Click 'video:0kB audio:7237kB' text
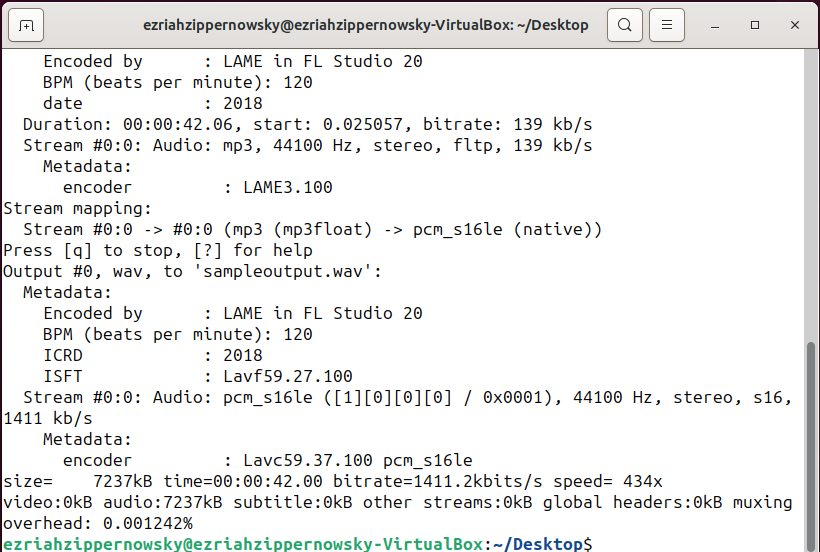Viewport: 820px width, 552px height. pyautogui.click(x=112, y=502)
